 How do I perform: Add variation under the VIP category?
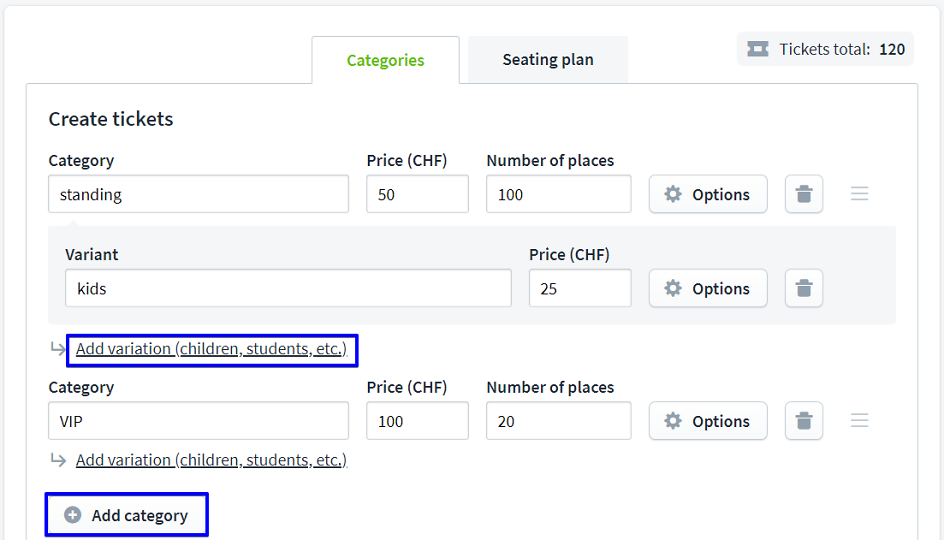pyautogui.click(x=211, y=460)
